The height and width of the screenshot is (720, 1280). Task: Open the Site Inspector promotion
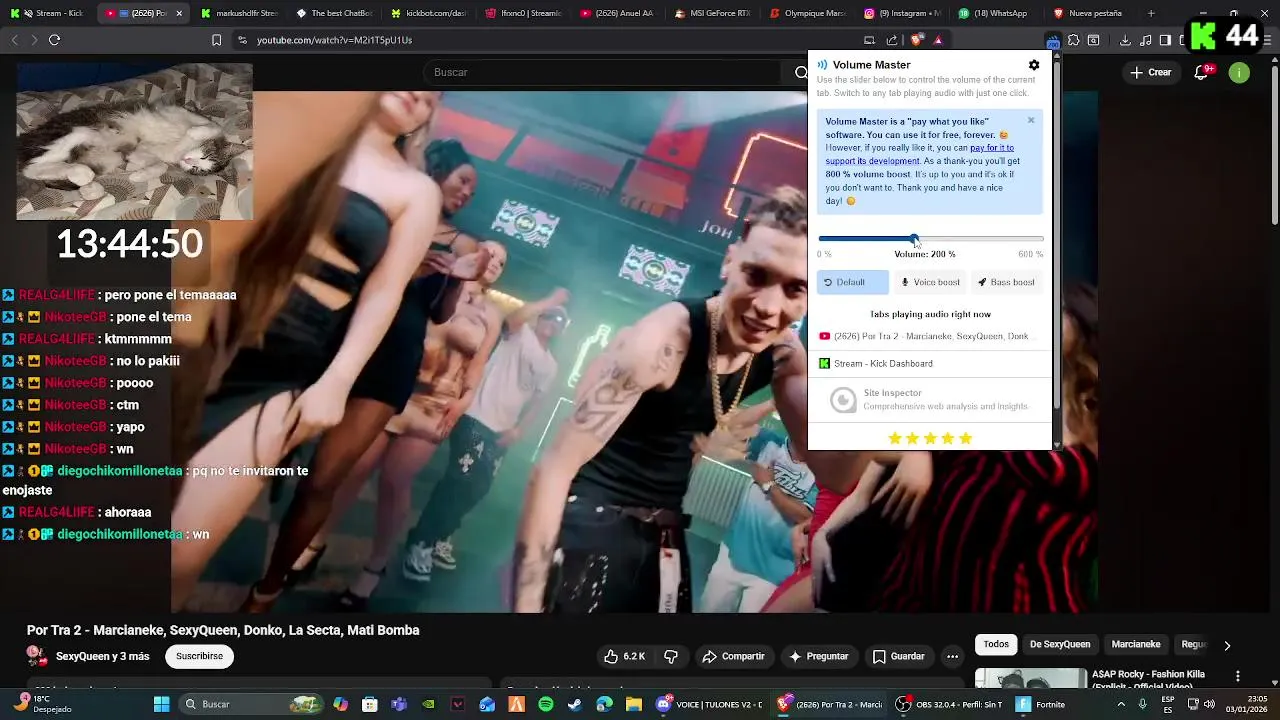point(929,400)
